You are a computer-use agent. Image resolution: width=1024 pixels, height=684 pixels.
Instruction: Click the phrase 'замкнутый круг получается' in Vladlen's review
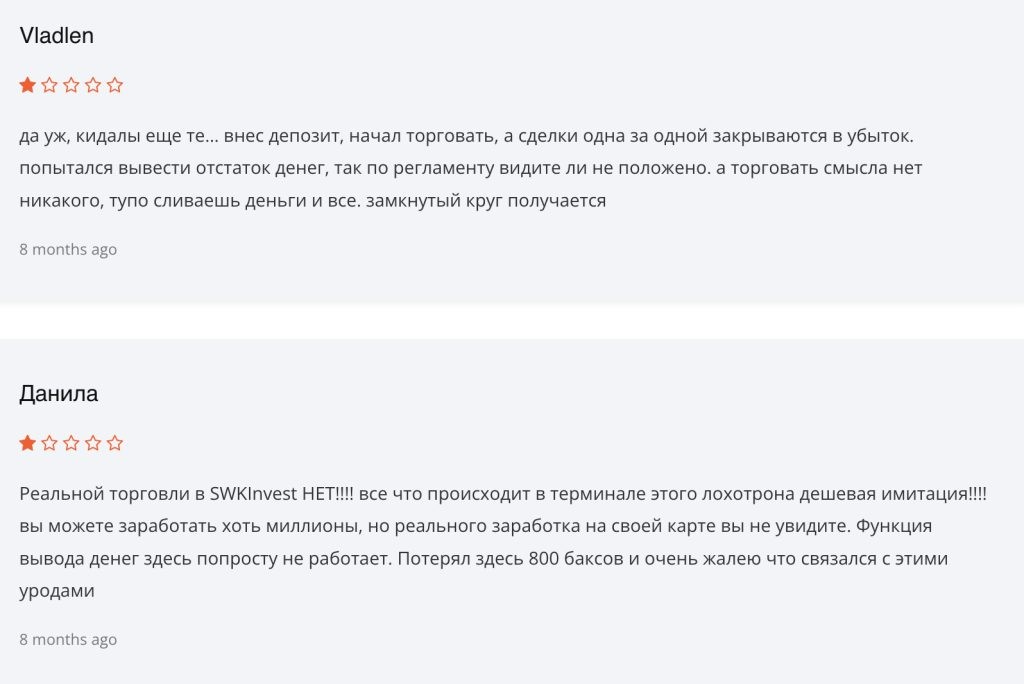[x=486, y=201]
